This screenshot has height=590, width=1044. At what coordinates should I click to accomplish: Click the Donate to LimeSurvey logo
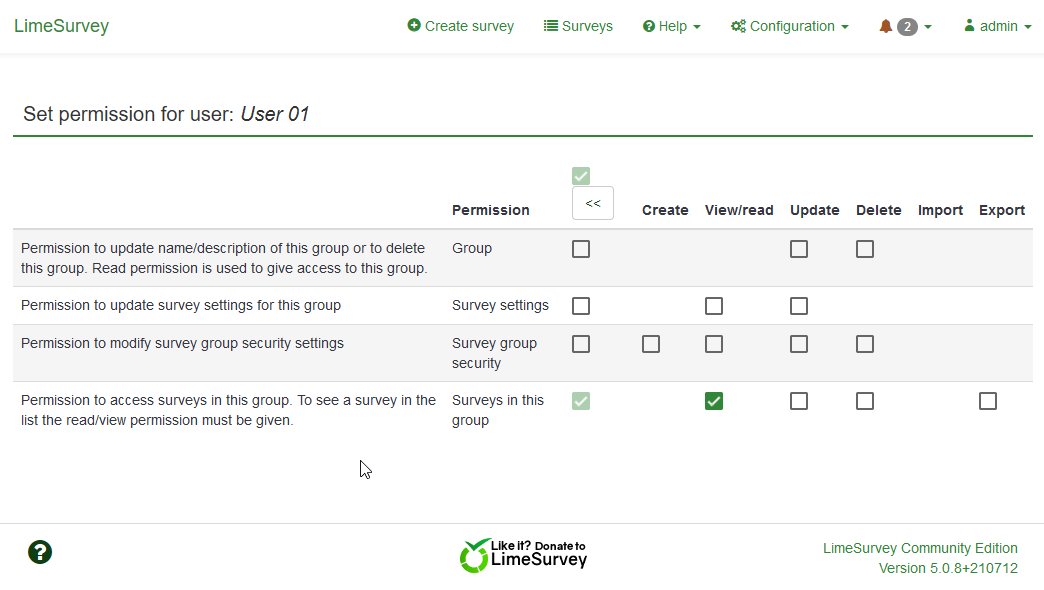pyautogui.click(x=523, y=555)
